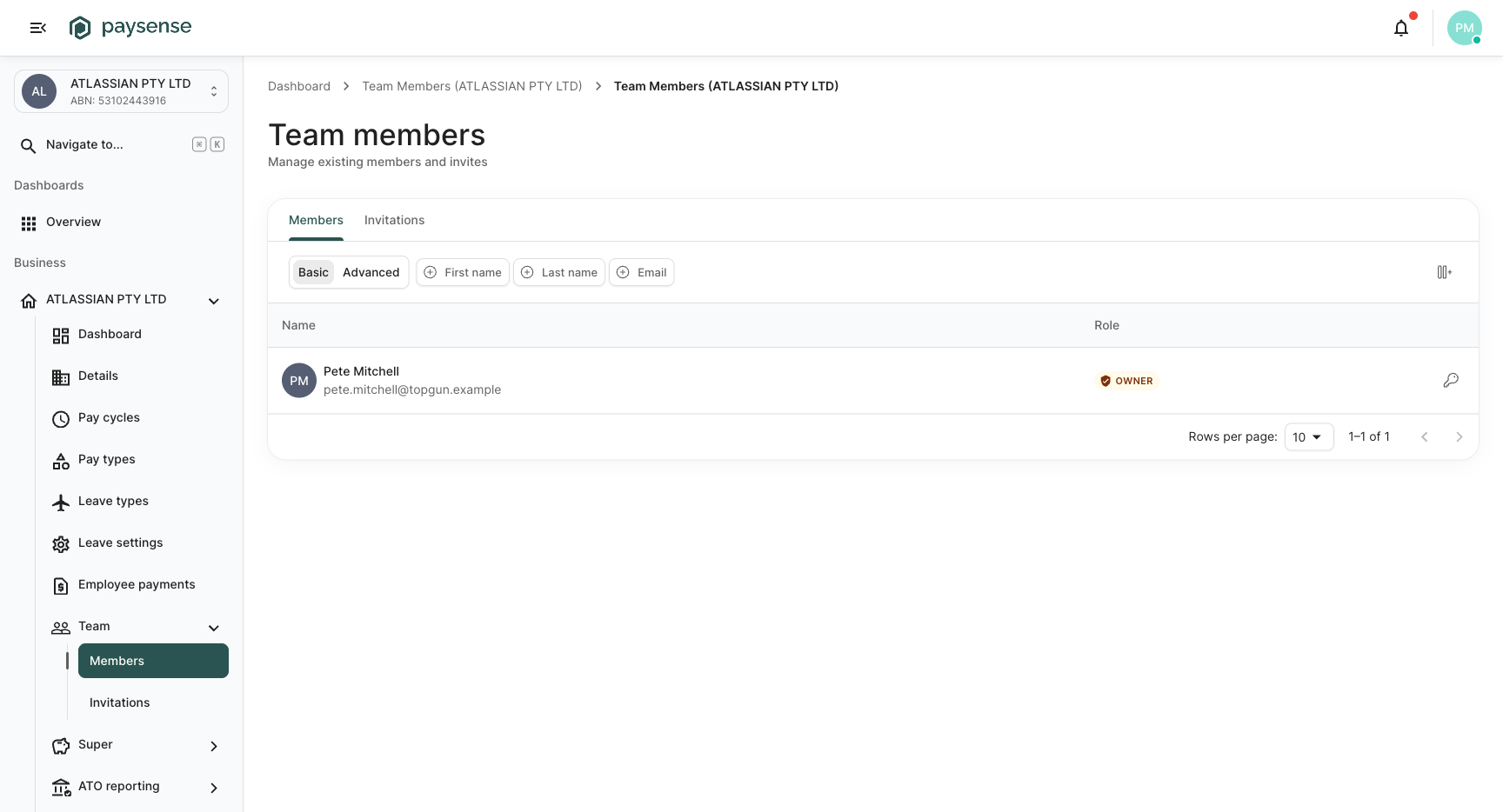Click the Dashboard breadcrumb link
Viewport: 1503px width, 812px height.
(299, 86)
